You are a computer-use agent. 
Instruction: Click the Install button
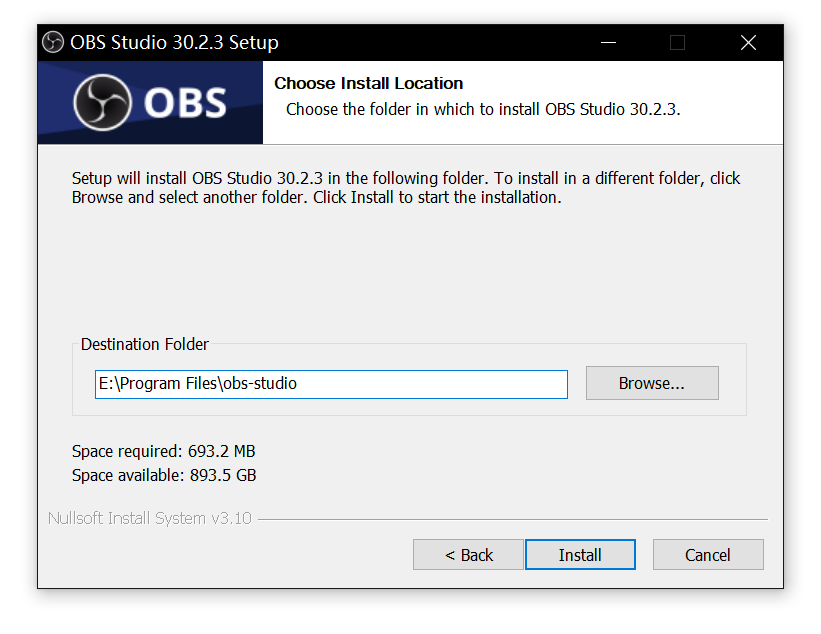point(580,554)
